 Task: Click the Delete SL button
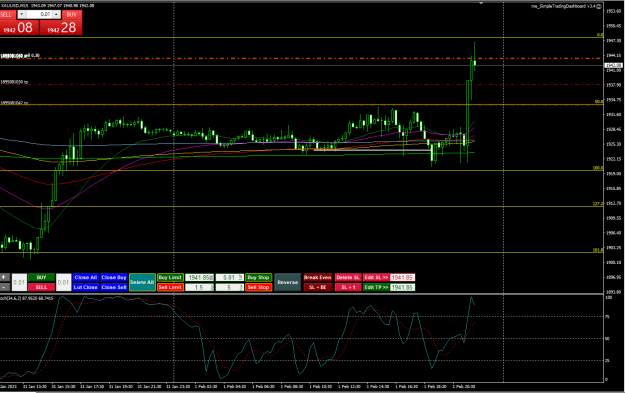348,277
